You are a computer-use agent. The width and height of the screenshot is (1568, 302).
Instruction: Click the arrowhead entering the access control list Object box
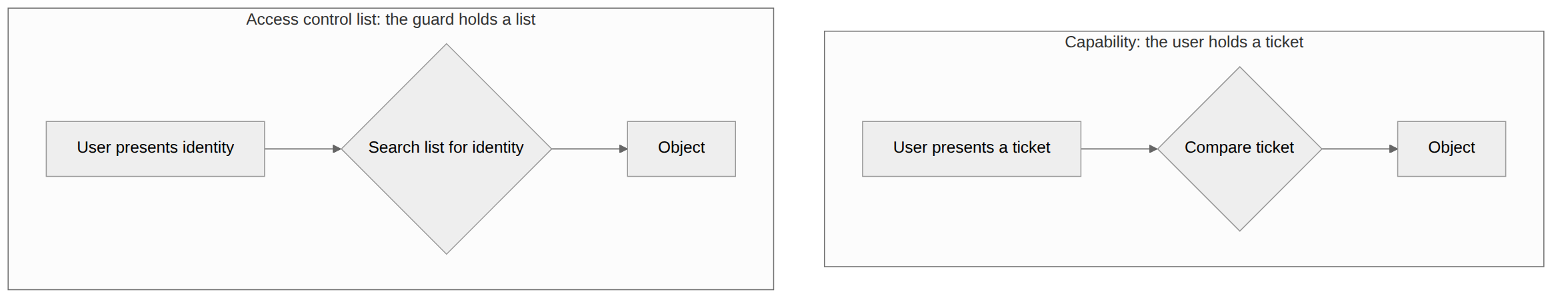623,149
